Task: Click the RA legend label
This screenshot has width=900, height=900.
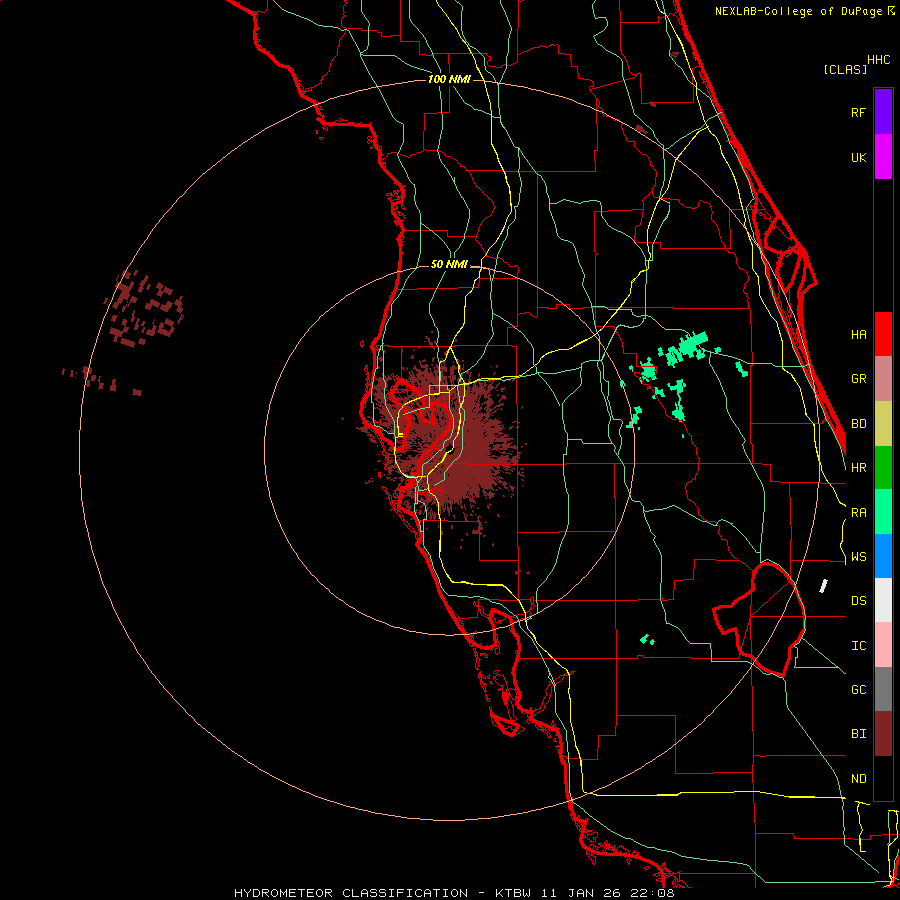Action: [858, 513]
